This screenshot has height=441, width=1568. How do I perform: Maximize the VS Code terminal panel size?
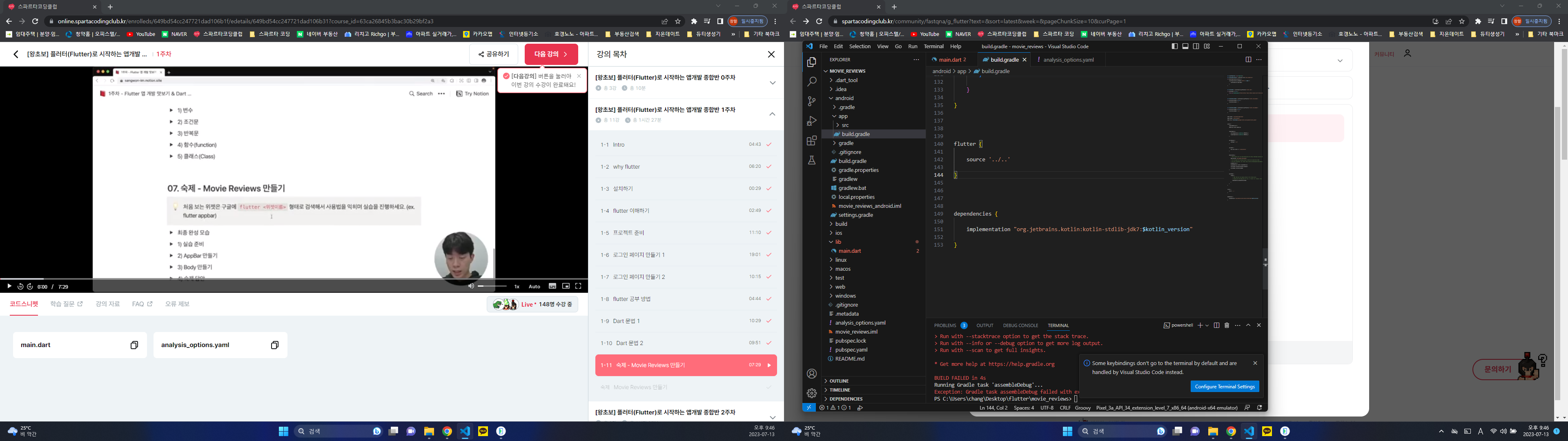(1248, 325)
